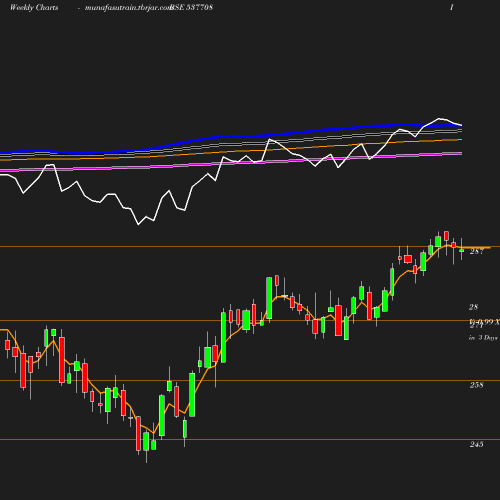Click the '28' label above the overlapping price text
Screen dimensions: 500x500
[474, 307]
